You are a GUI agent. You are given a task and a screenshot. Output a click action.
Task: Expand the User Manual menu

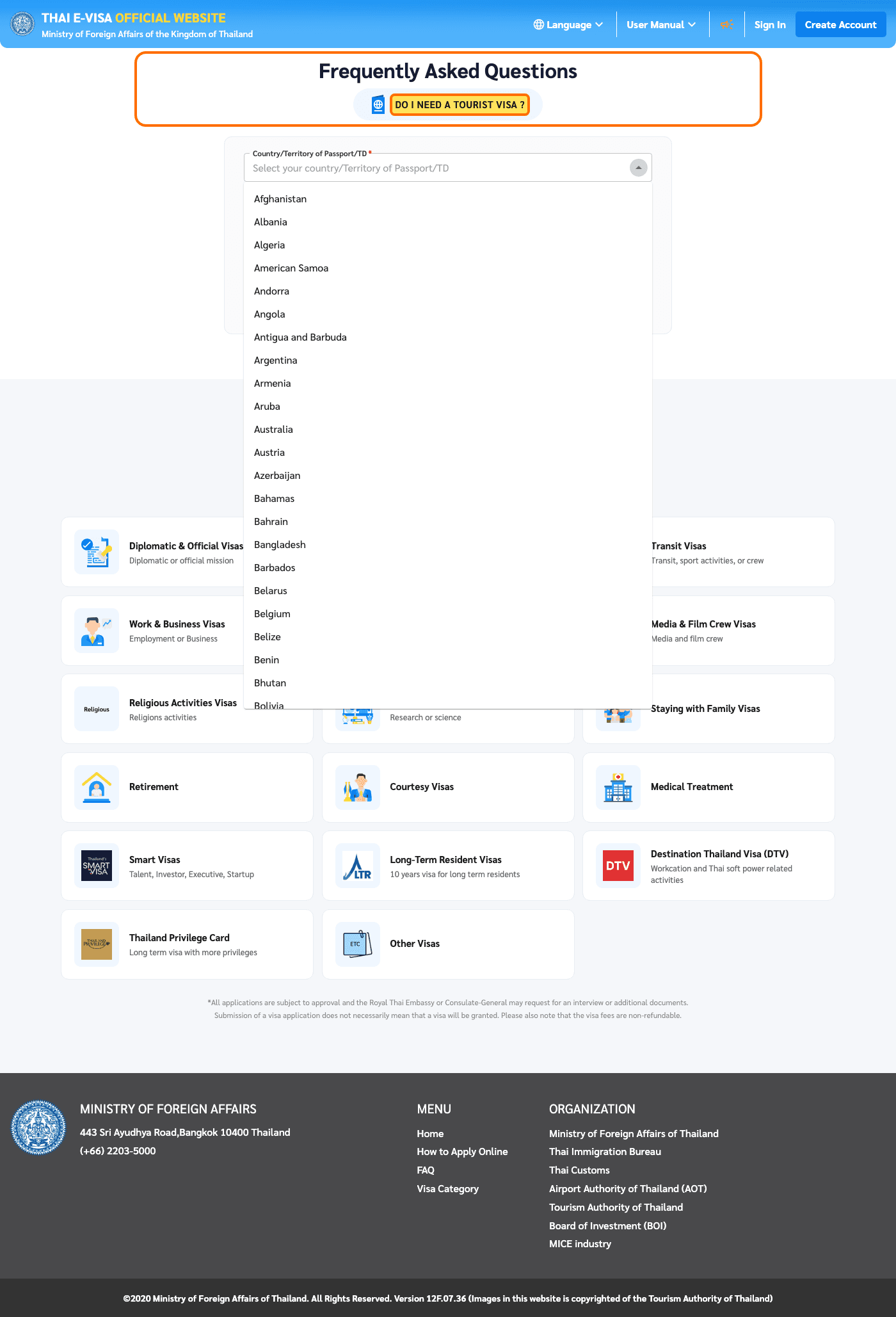(x=661, y=25)
